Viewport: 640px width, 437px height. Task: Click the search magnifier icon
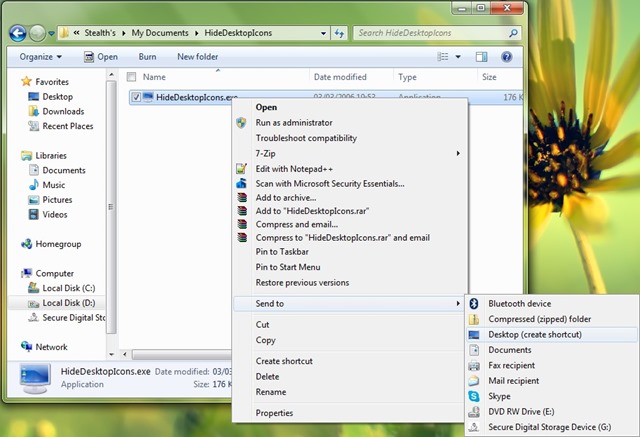(x=513, y=33)
